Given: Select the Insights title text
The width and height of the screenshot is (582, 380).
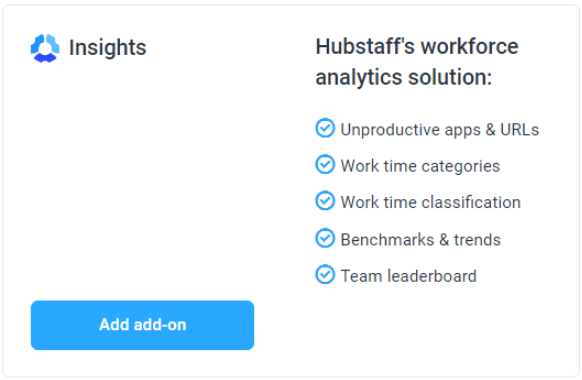Looking at the screenshot, I should click(108, 48).
